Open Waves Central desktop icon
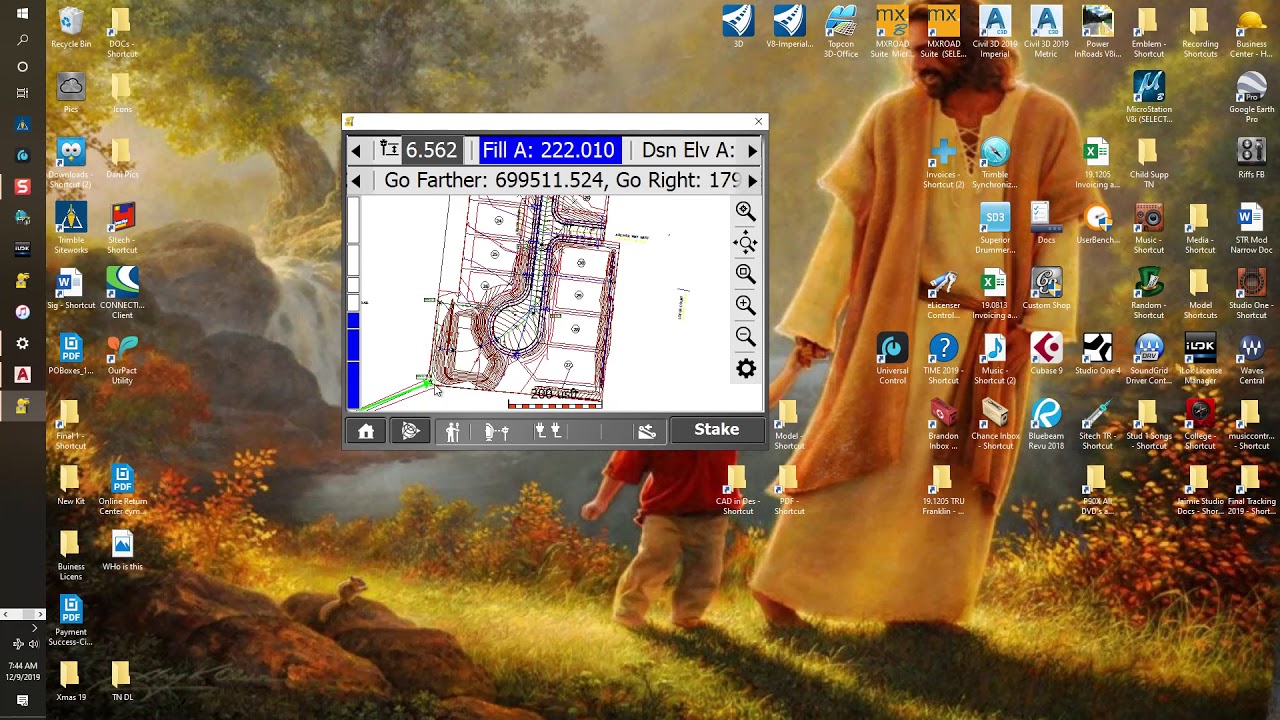Image resolution: width=1280 pixels, height=720 pixels. click(1251, 359)
